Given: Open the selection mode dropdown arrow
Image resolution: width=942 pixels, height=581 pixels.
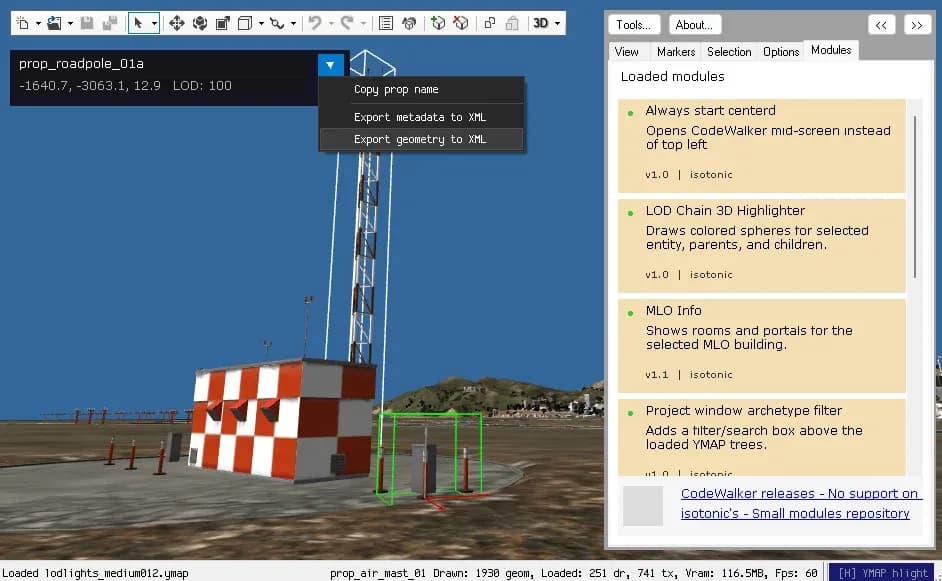Looking at the screenshot, I should tap(154, 23).
